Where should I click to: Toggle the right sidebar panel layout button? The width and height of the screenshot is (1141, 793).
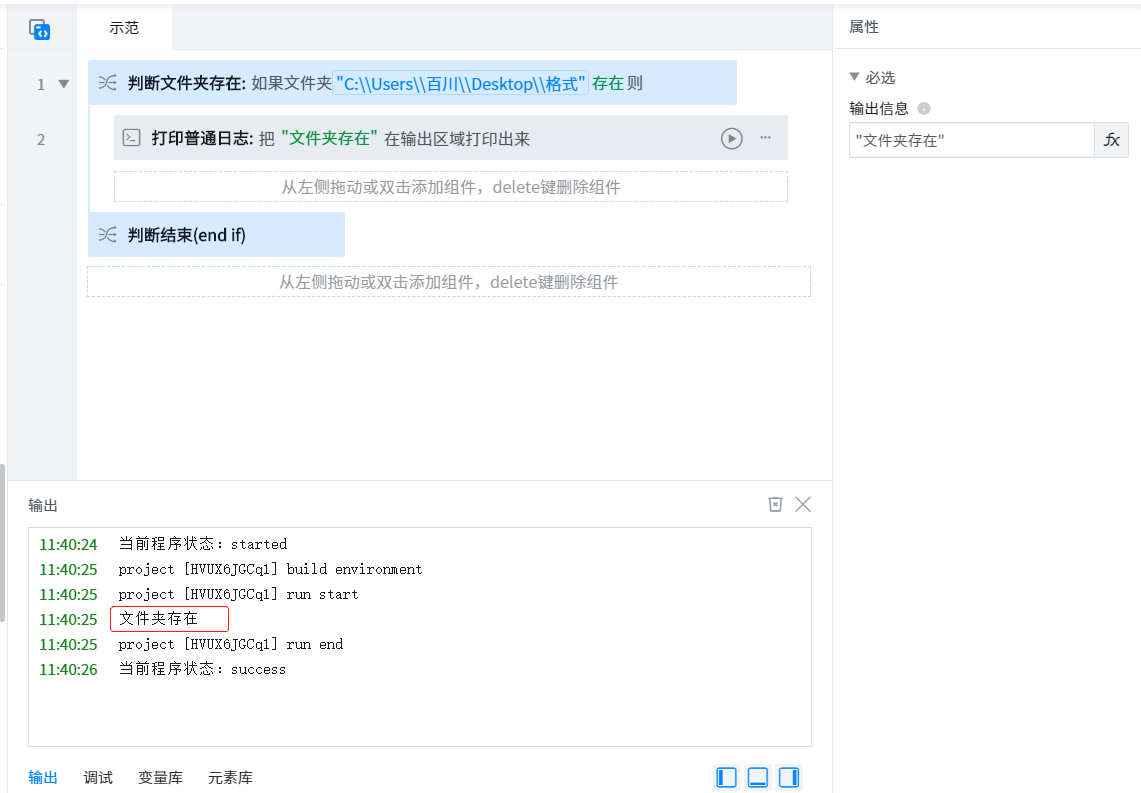click(x=789, y=777)
